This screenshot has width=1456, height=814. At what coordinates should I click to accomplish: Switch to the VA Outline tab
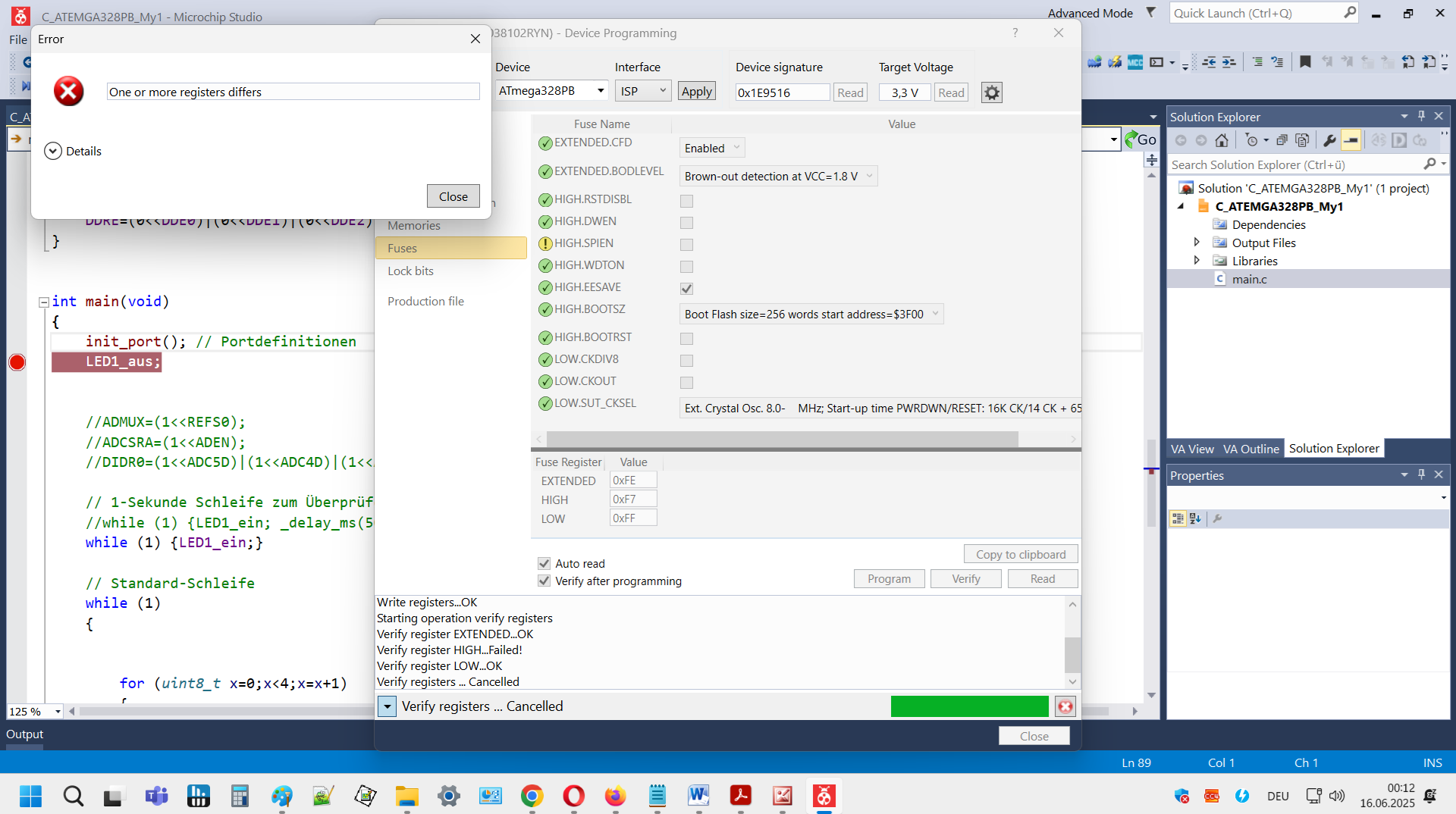tap(1250, 449)
